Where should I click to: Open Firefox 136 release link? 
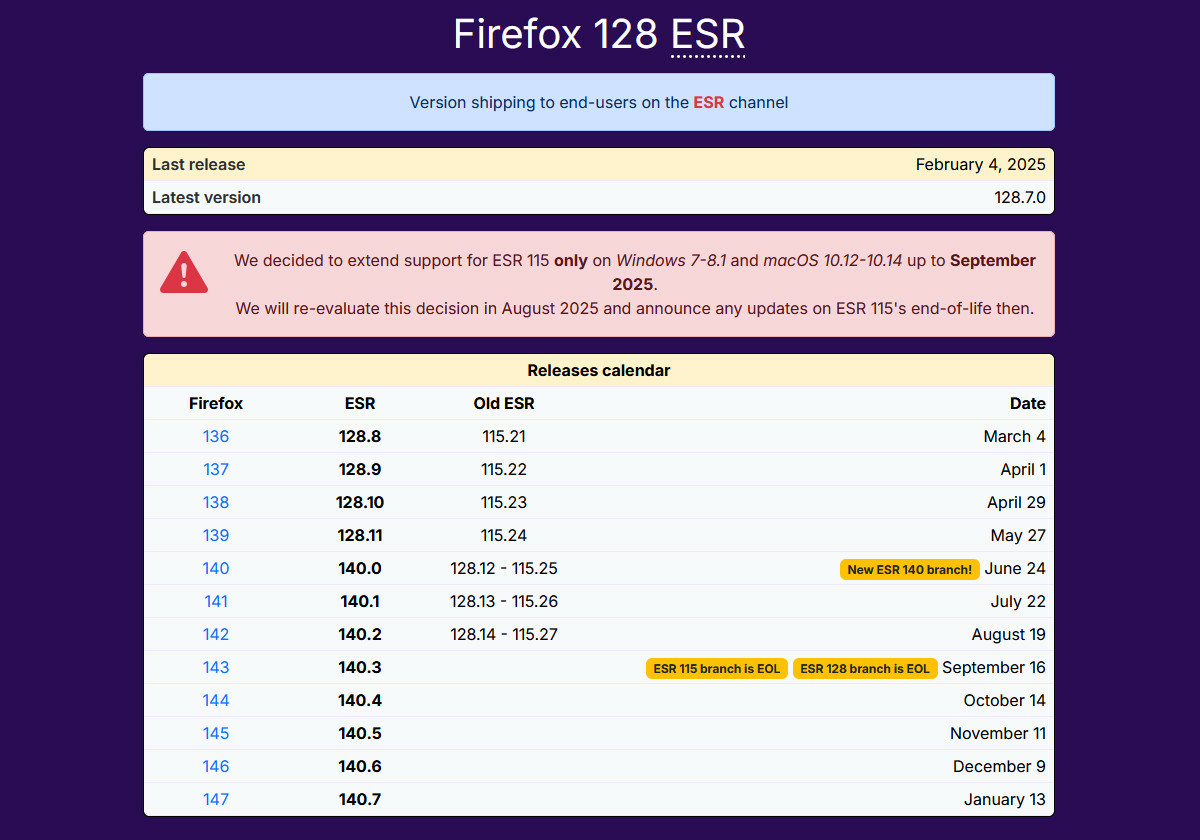coord(216,436)
